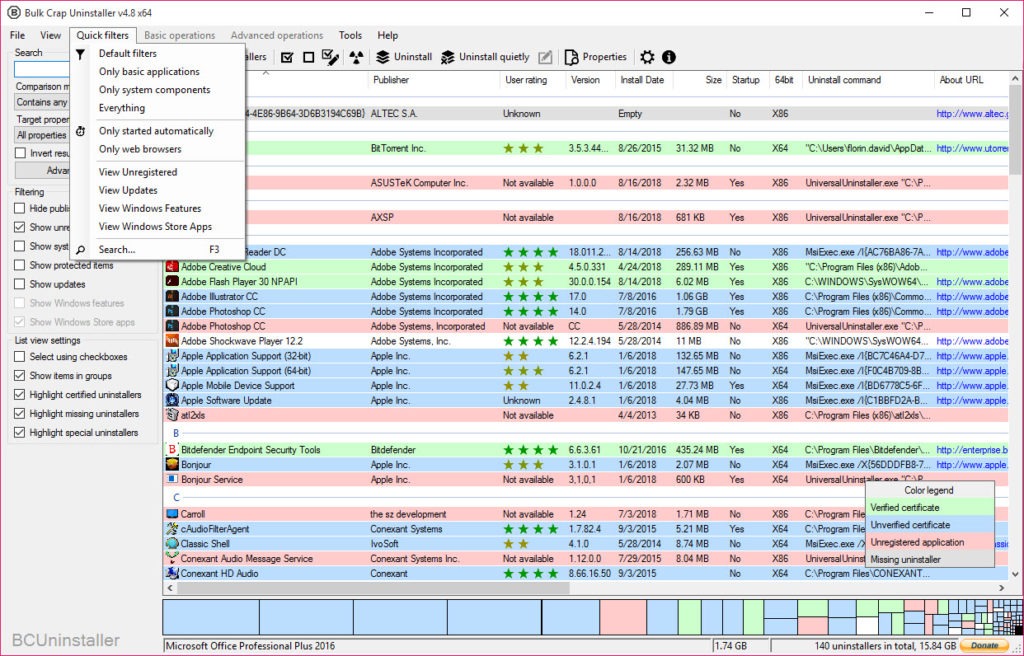Open the File menu

click(18, 35)
